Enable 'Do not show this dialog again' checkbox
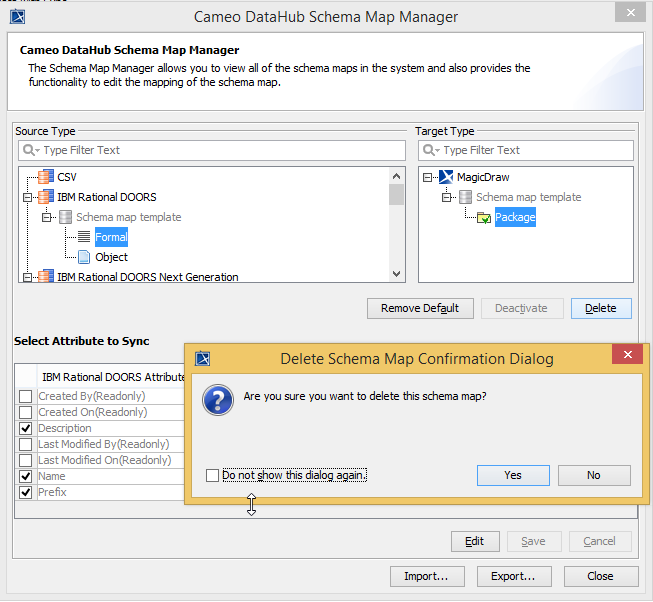This screenshot has height=602, width=653. (x=212, y=475)
